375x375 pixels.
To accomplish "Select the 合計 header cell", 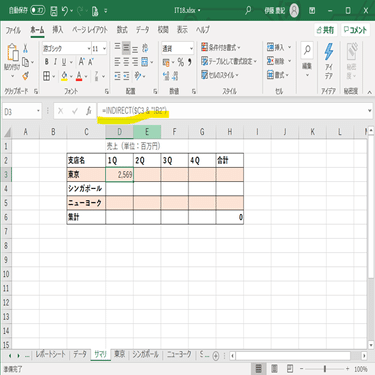I will coord(230,161).
